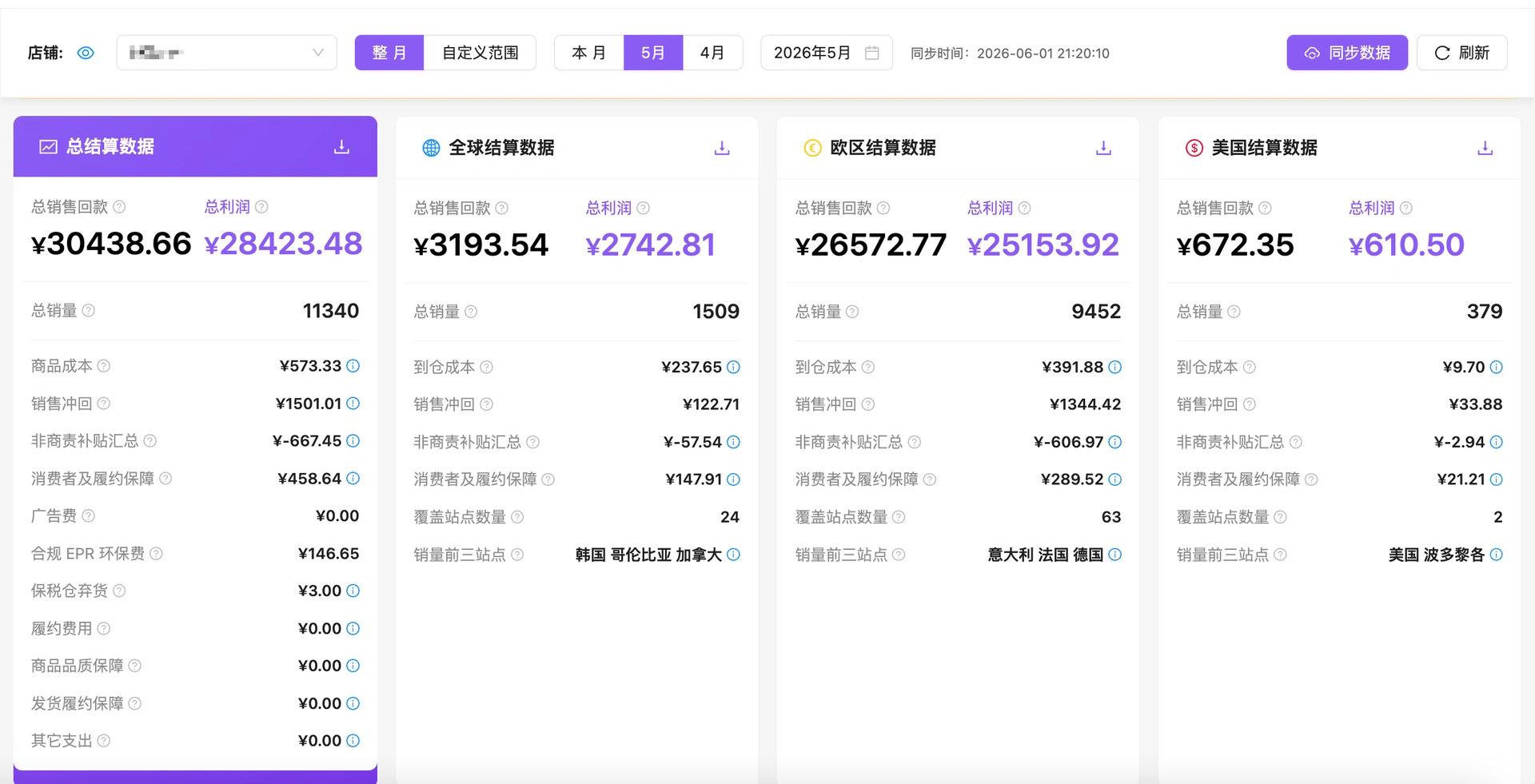Show info for 销售冲回 ¥1501.01
The height and width of the screenshot is (784, 1535).
[353, 404]
